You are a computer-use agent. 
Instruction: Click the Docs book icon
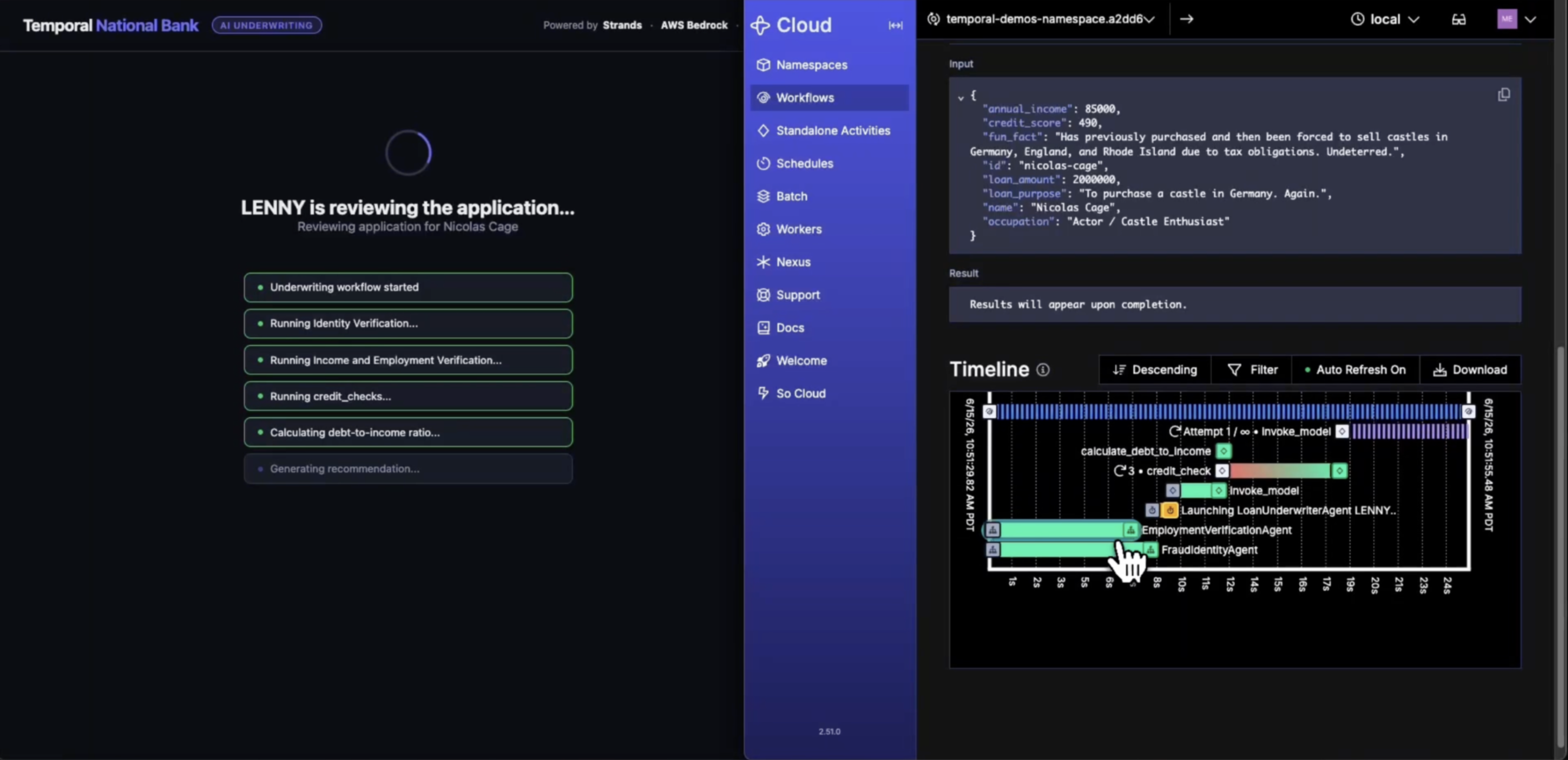click(x=763, y=327)
